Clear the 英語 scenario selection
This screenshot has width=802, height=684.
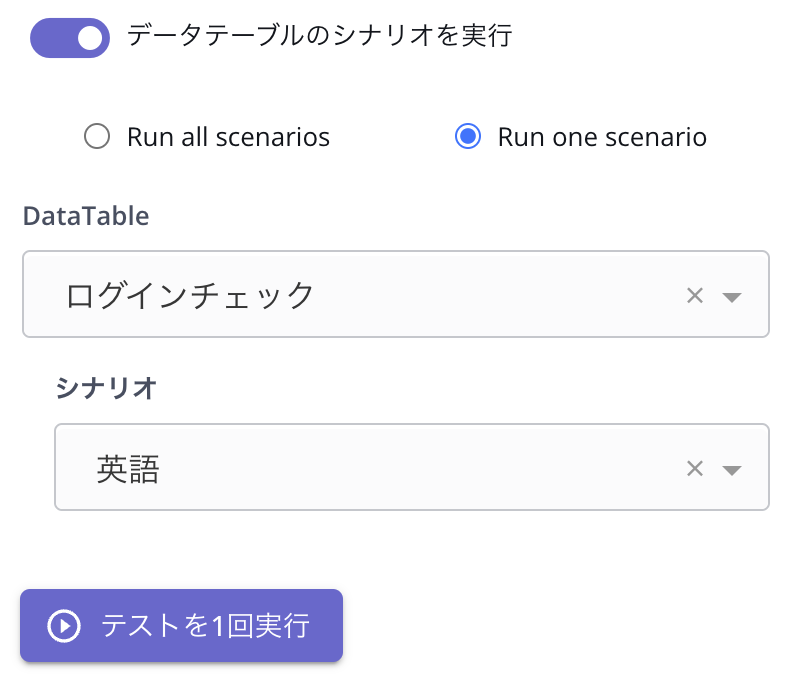(x=695, y=468)
